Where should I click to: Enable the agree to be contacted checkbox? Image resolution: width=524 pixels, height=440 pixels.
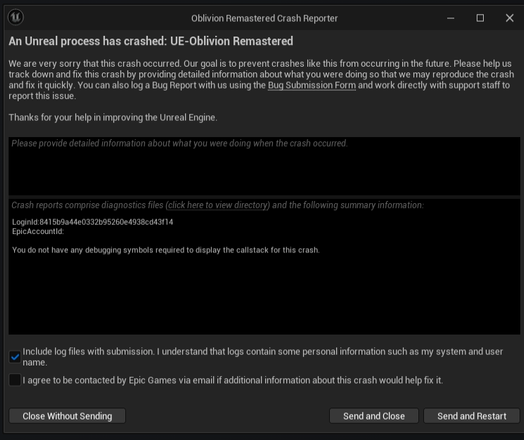[x=15, y=380]
